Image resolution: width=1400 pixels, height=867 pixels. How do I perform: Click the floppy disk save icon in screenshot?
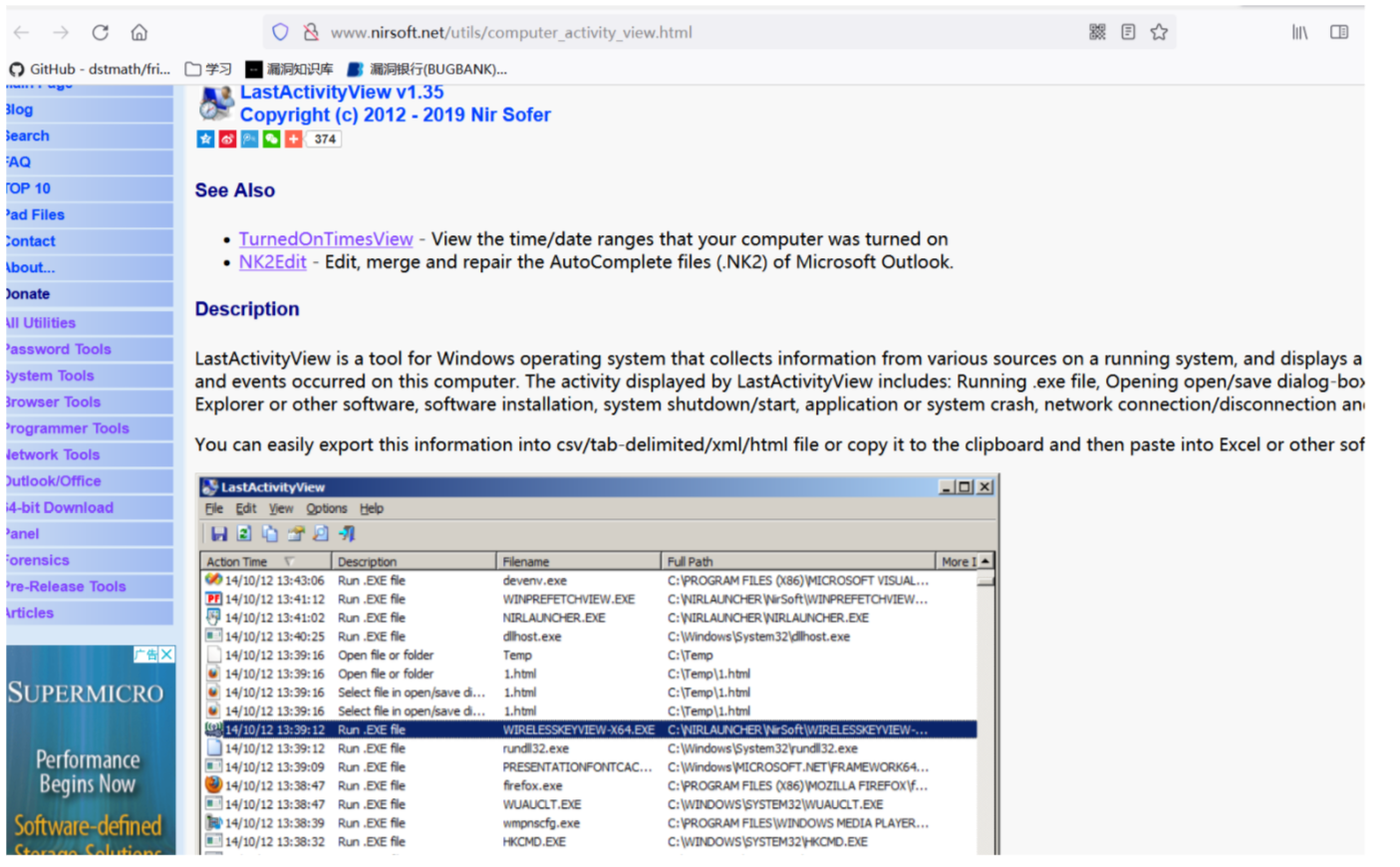click(219, 534)
